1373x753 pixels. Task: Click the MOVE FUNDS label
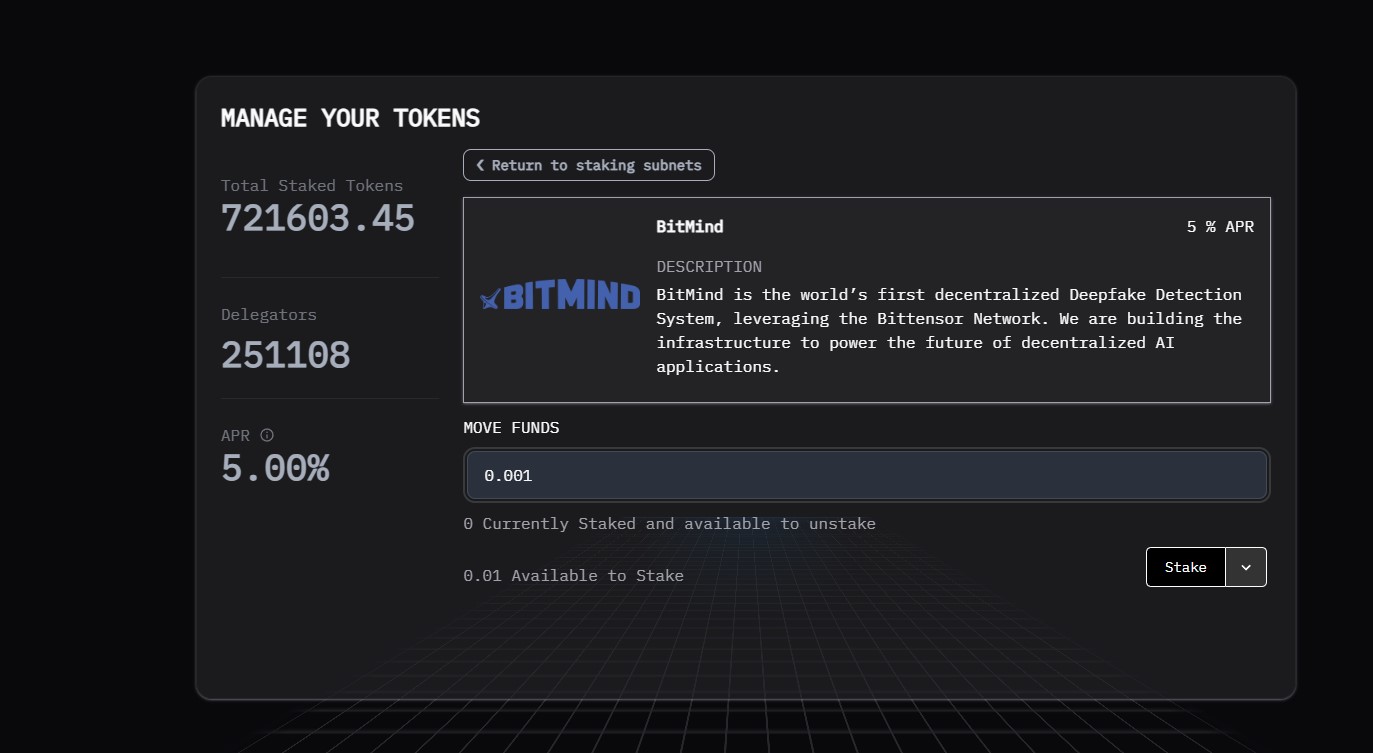pyautogui.click(x=511, y=428)
